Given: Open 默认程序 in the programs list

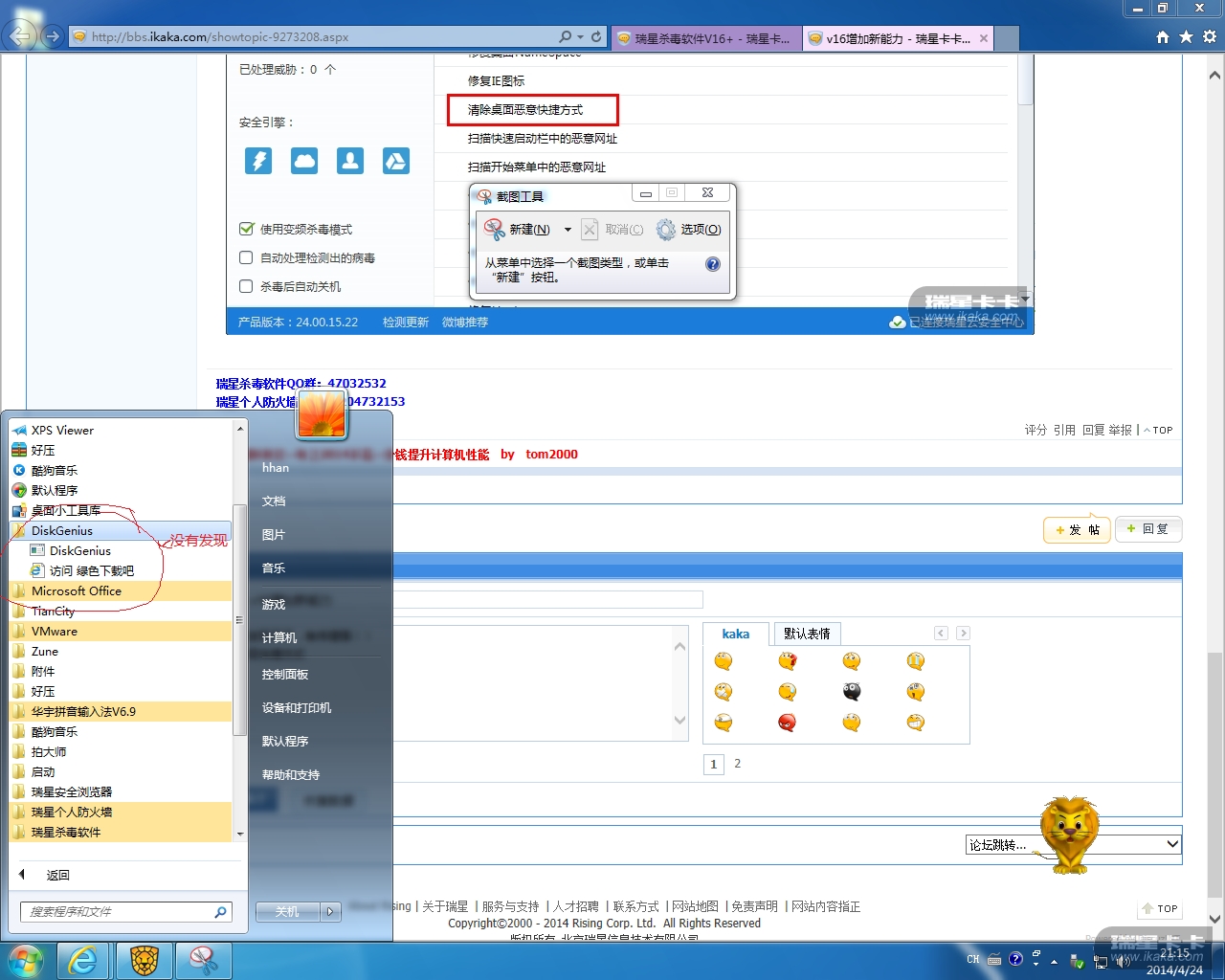Looking at the screenshot, I should (x=121, y=490).
